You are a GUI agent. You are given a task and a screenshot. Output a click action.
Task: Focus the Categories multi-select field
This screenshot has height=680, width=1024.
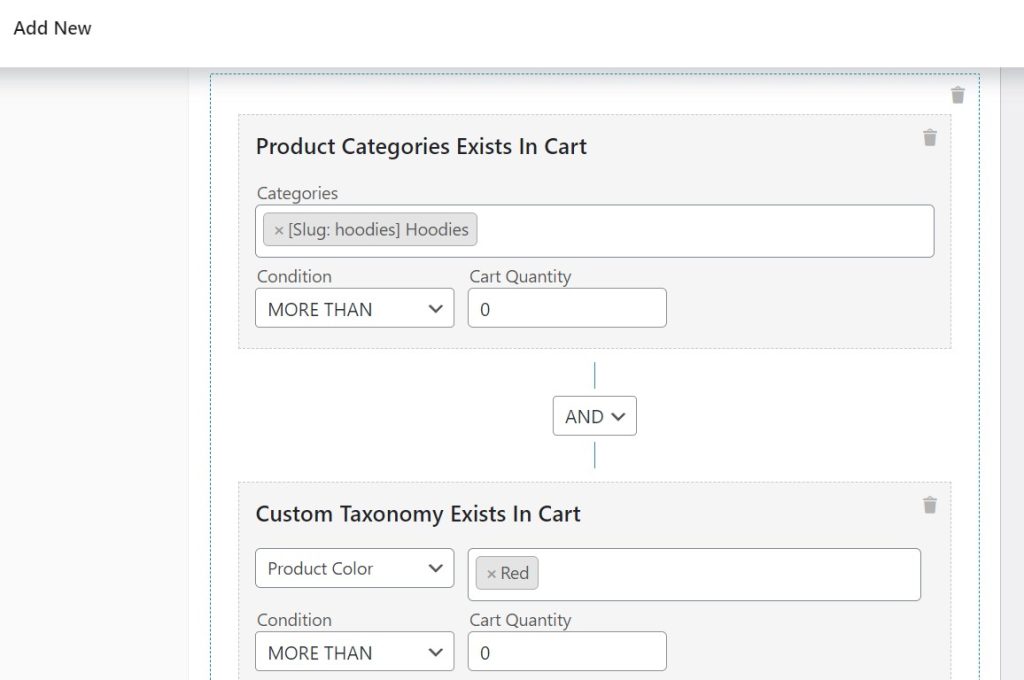click(594, 231)
